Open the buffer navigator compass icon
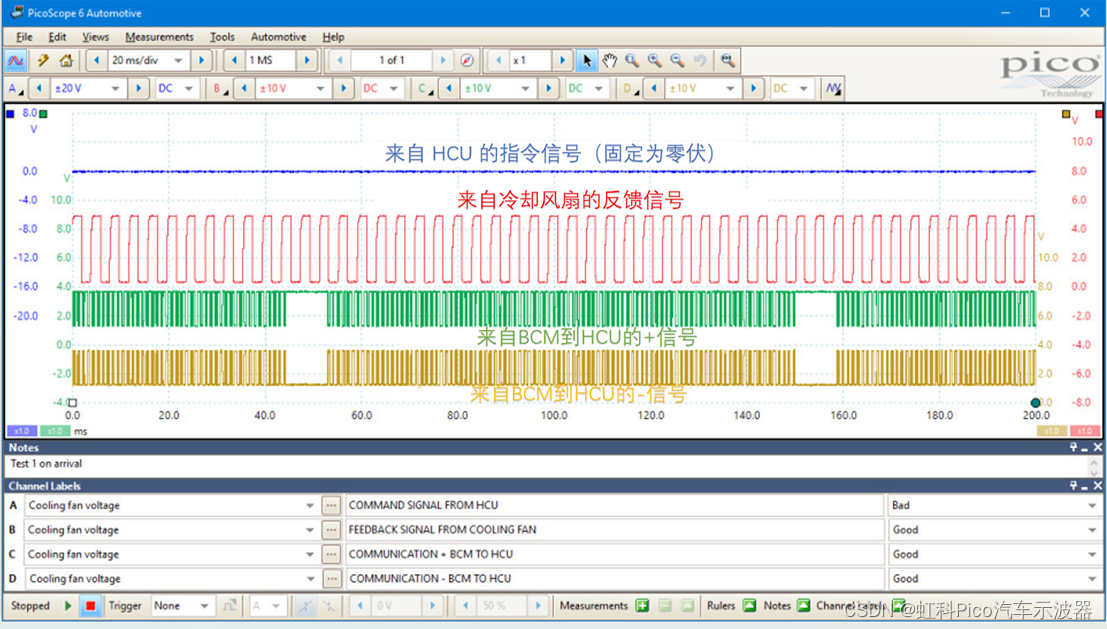Viewport: 1107px width, 629px height. pyautogui.click(x=467, y=61)
